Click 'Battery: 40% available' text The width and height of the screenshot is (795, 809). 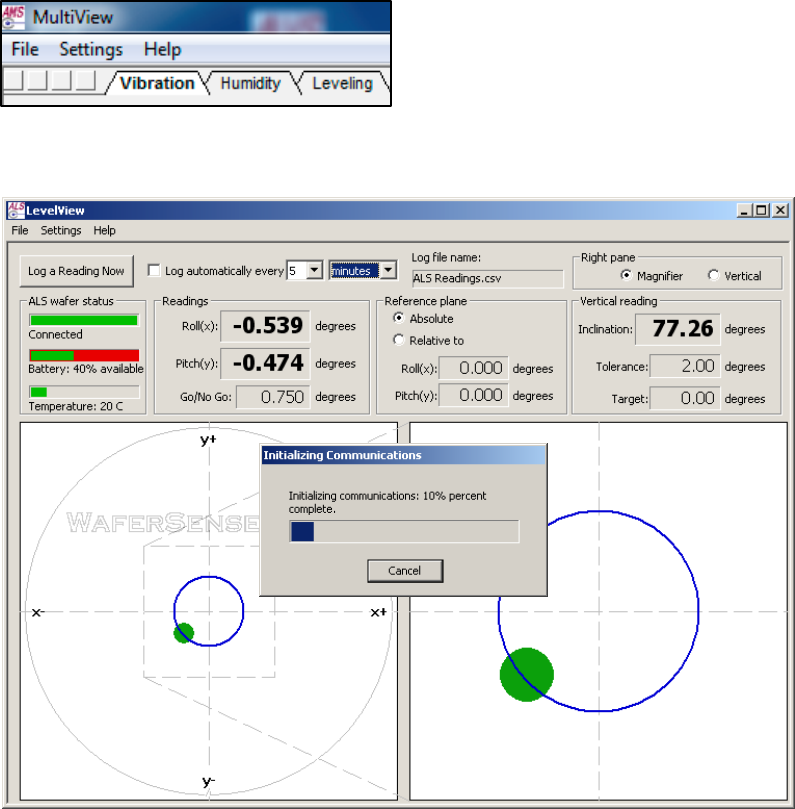coord(86,369)
